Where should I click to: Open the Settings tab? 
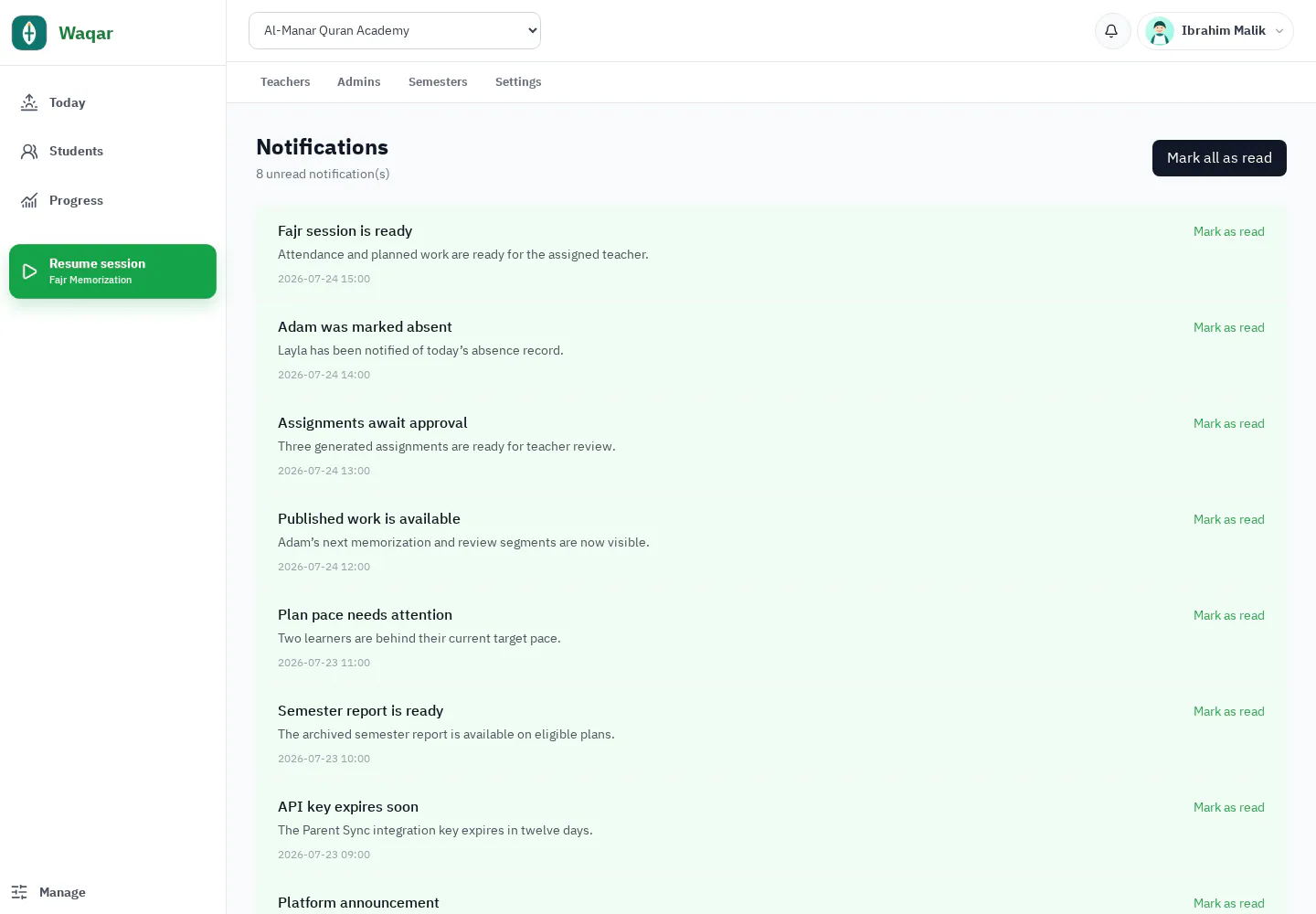tap(518, 82)
